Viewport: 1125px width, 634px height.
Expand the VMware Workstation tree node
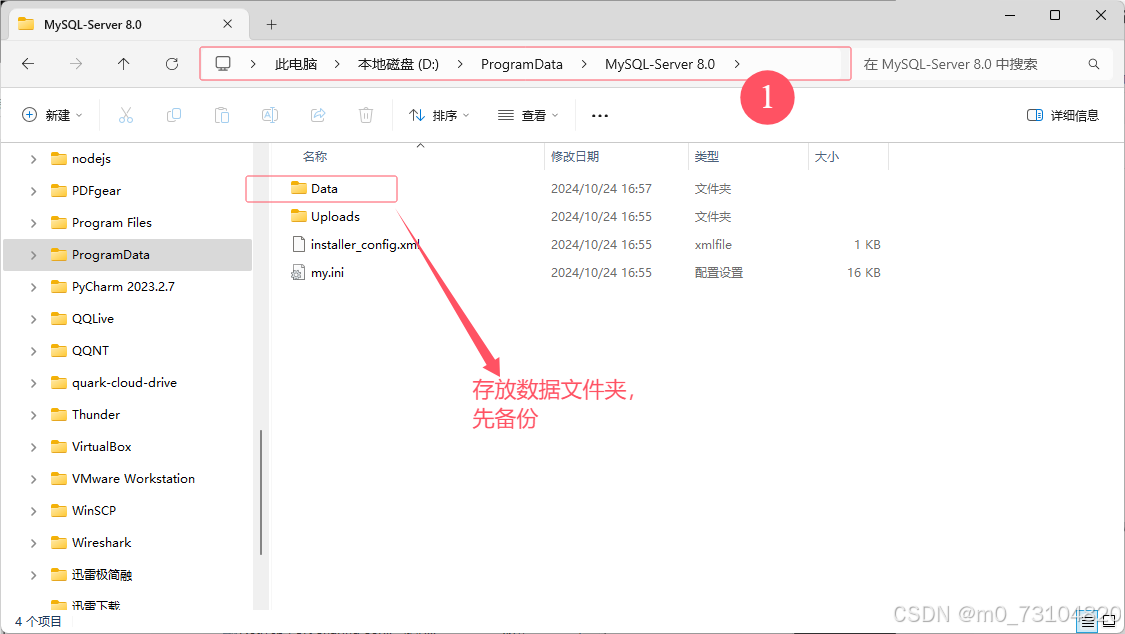point(33,479)
